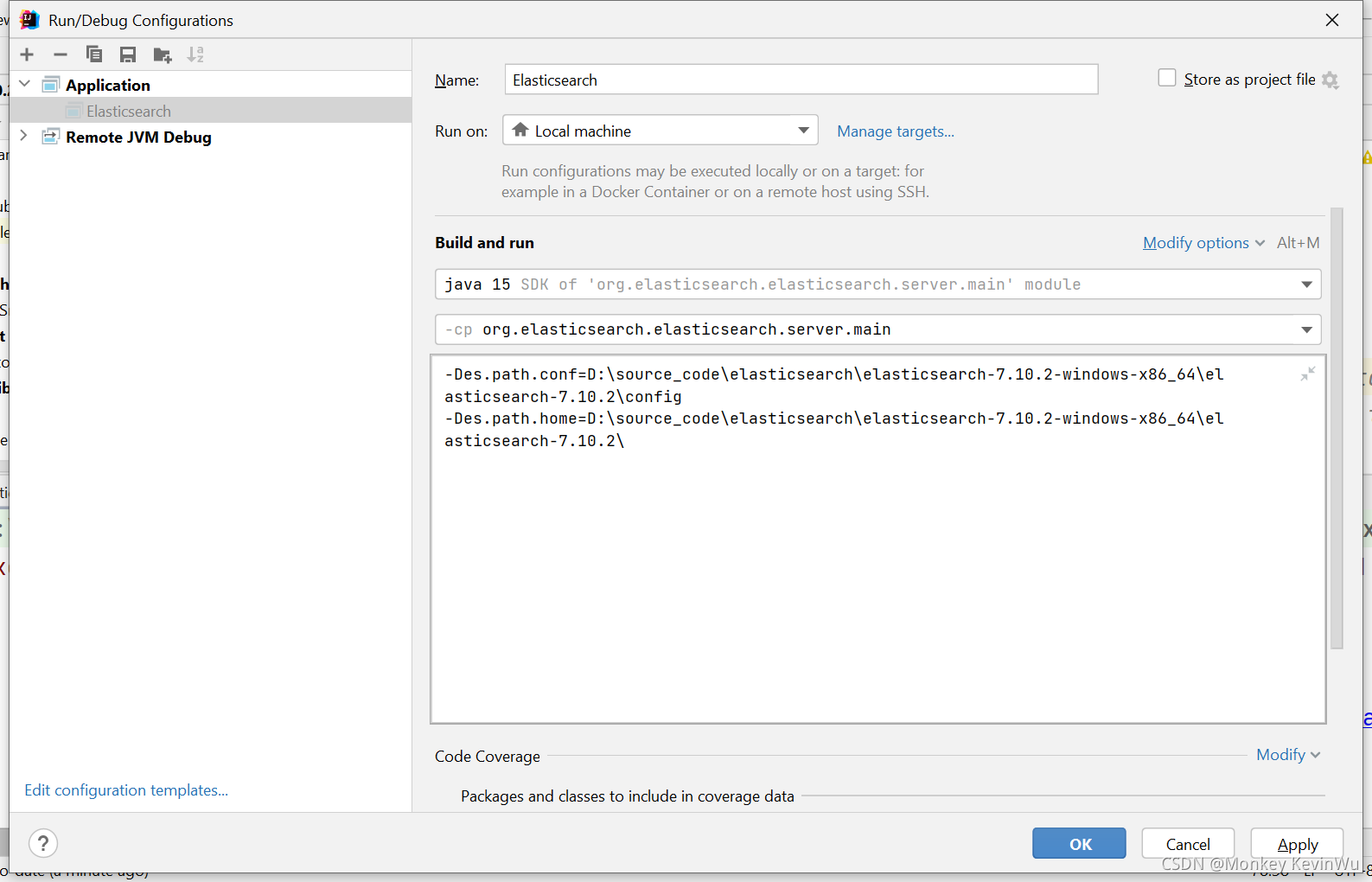Enable Store as project file checkbox
1372x882 pixels.
click(x=1167, y=78)
